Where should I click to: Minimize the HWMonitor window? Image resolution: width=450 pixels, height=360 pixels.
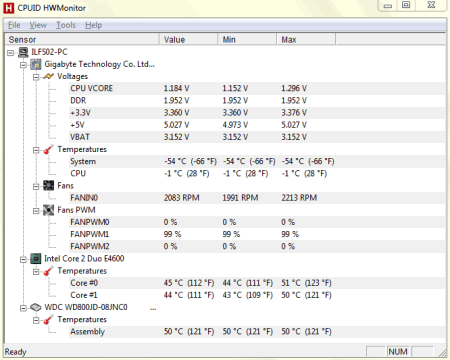coord(388,5)
